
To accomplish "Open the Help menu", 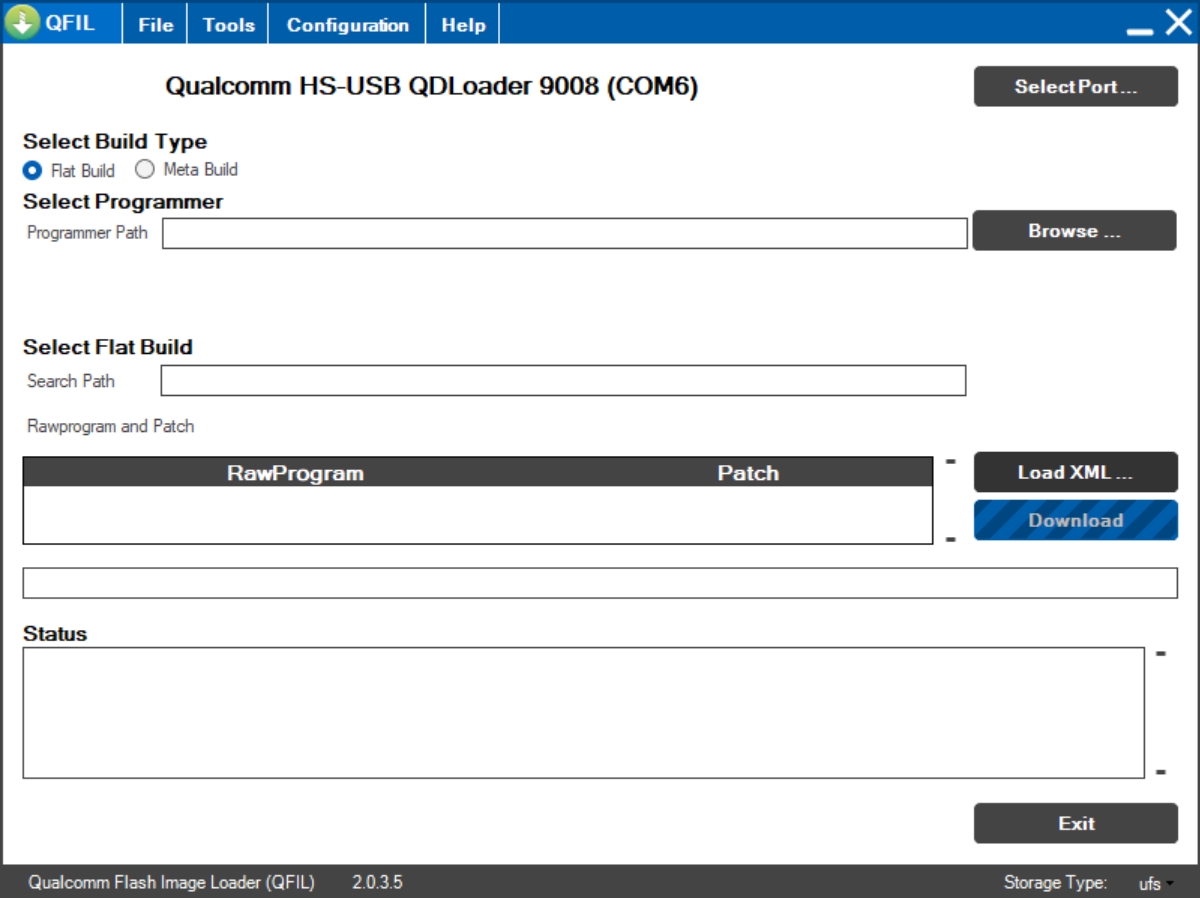I will coord(463,25).
